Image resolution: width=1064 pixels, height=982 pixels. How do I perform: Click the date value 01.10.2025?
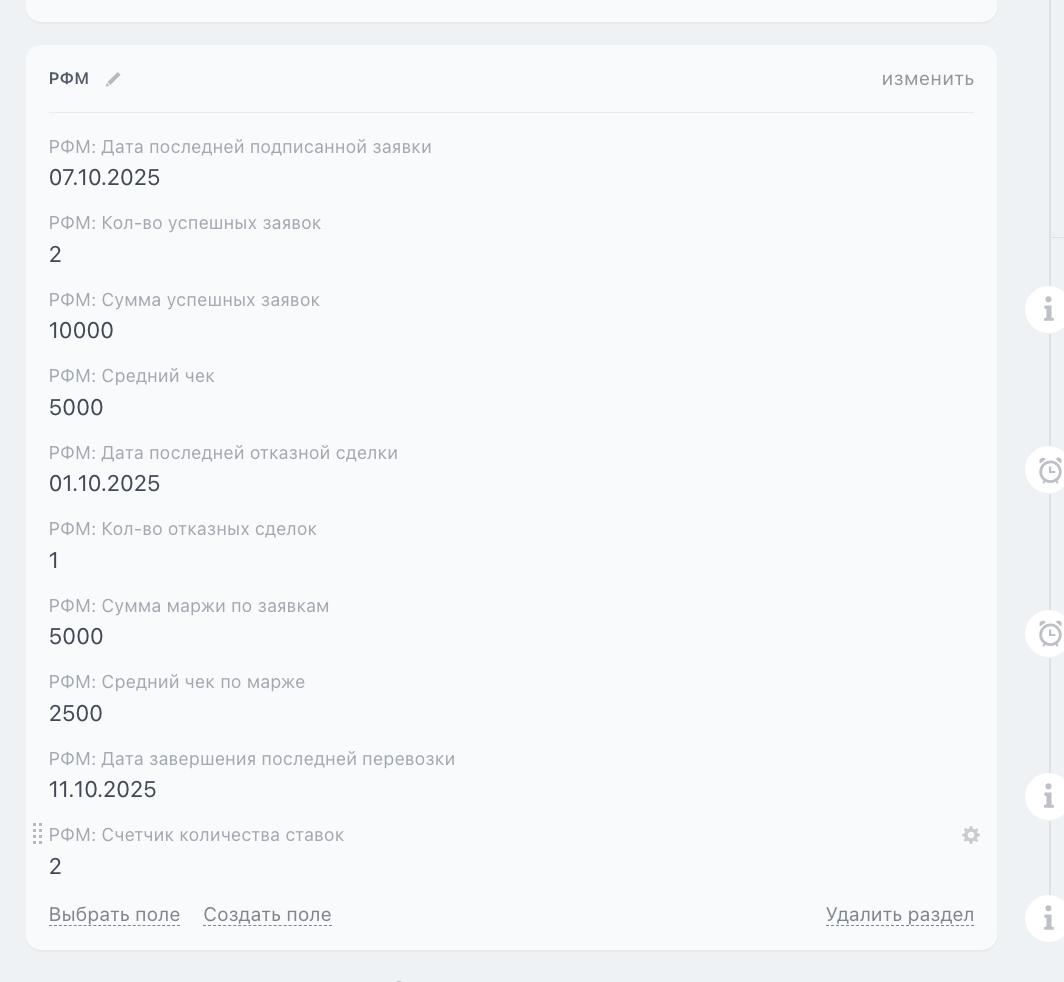point(104,484)
